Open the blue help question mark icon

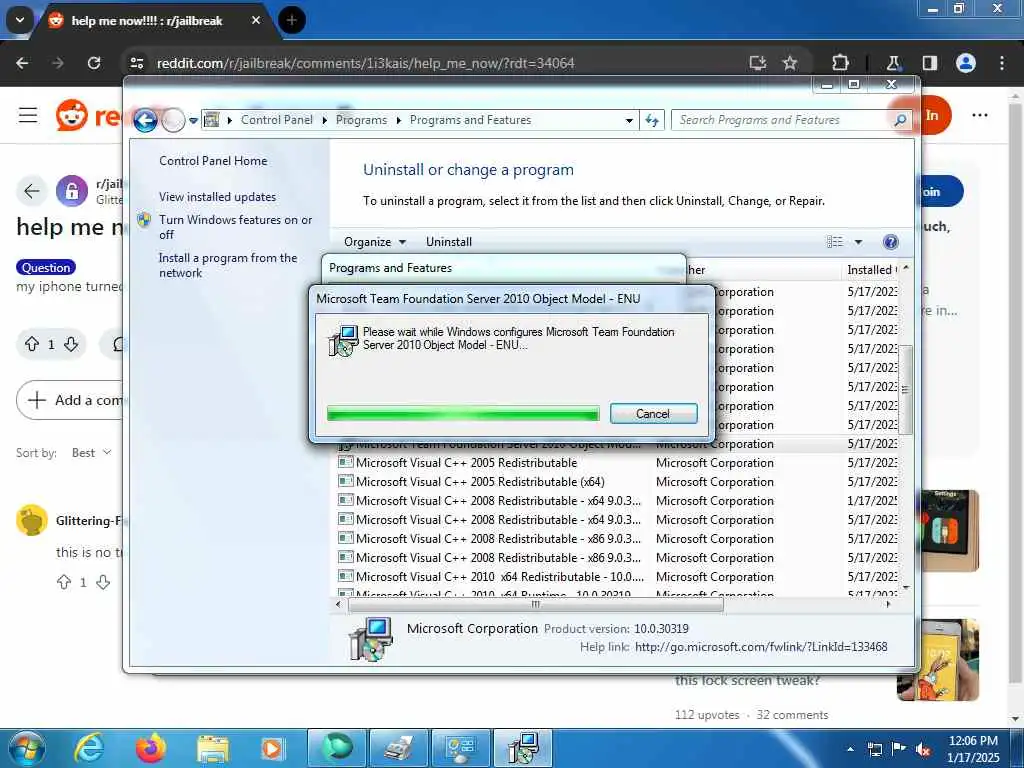[890, 242]
